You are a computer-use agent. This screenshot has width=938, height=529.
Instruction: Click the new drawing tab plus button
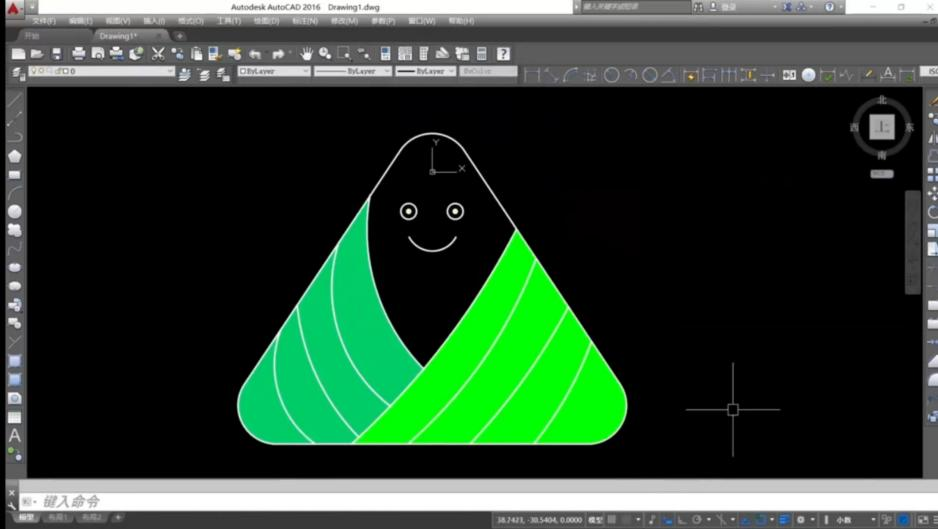179,36
